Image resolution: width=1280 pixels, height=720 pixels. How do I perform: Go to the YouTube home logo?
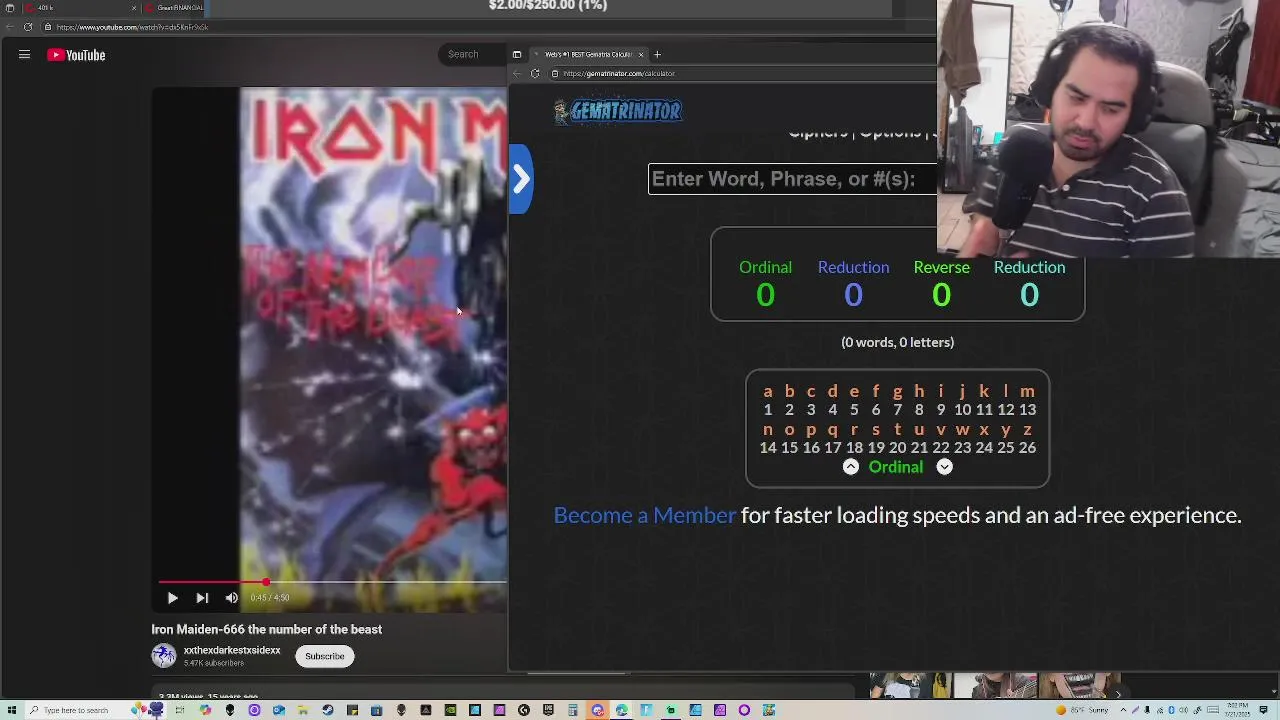click(x=76, y=55)
